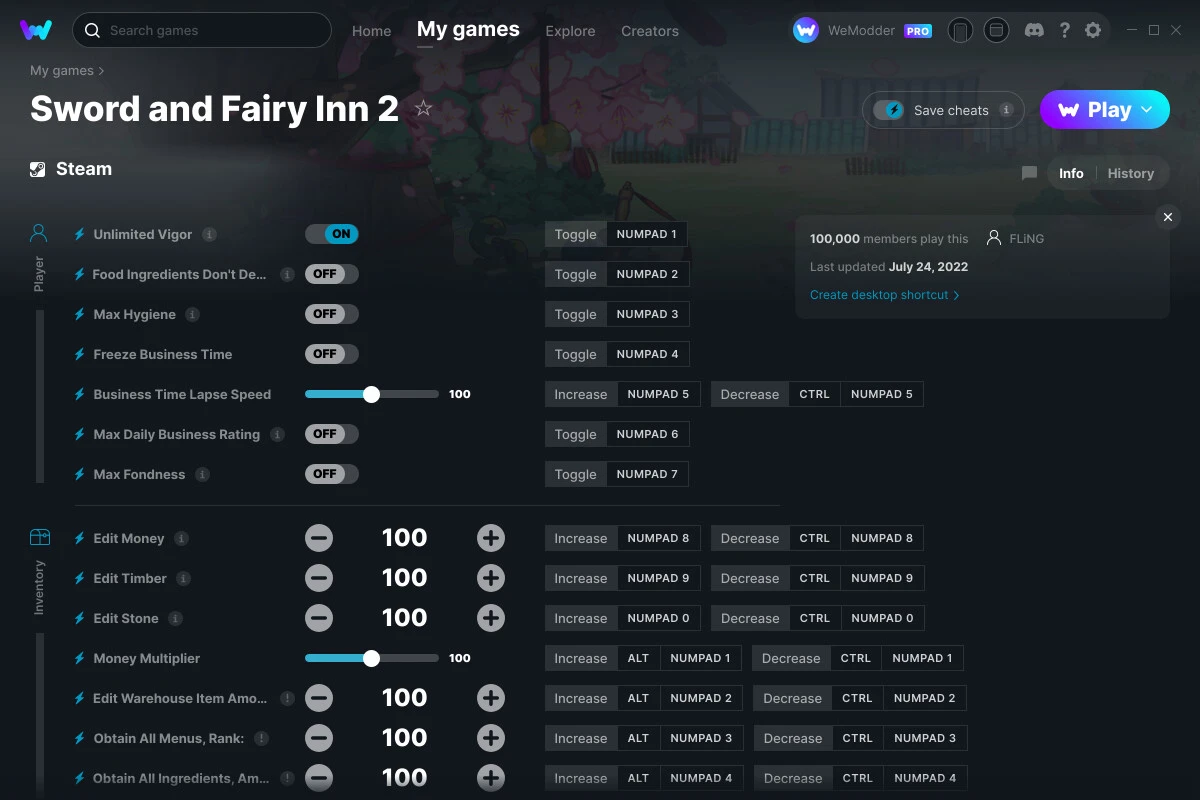
Task: Click the Create desktop shortcut link
Action: [880, 294]
